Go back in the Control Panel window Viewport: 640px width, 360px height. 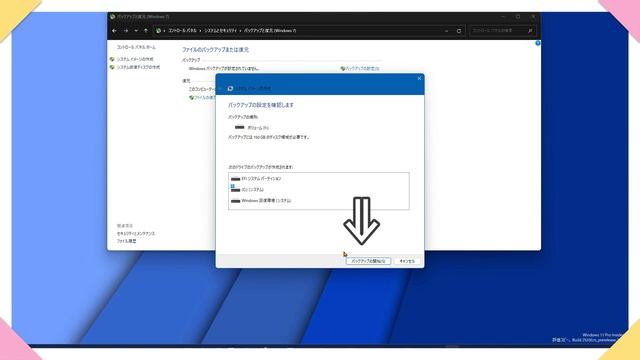[114, 31]
